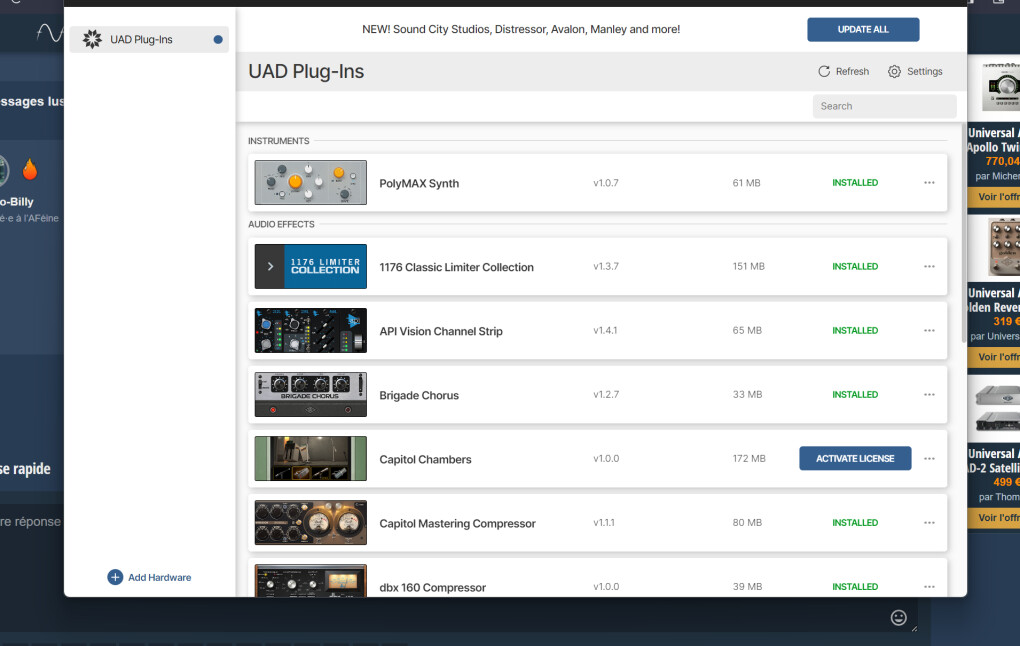Screen dimensions: 1020x646
Task: Select the API Vision Channel Strip title
Action: point(440,331)
